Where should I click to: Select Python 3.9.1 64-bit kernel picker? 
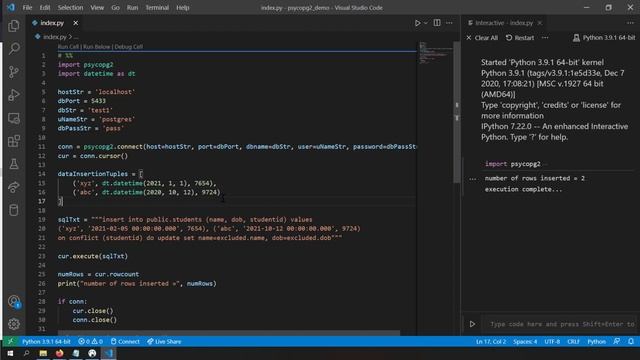coord(604,38)
